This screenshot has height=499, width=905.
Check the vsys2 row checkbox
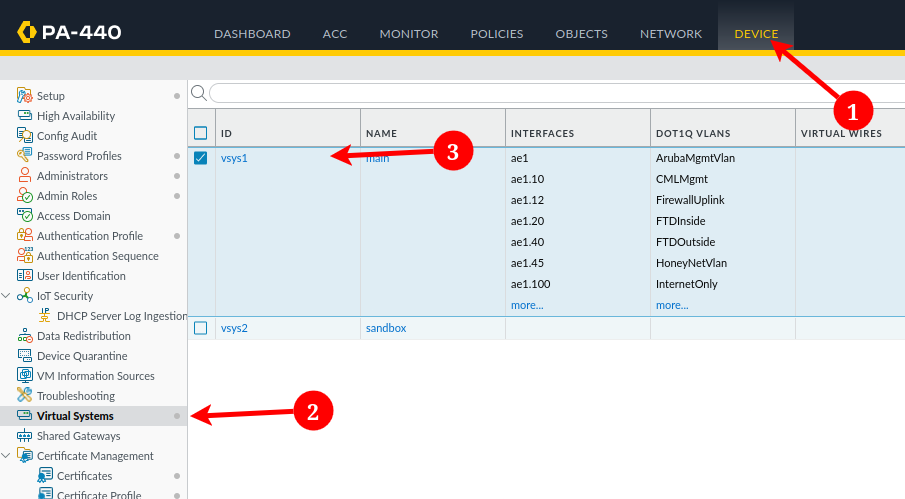201,328
